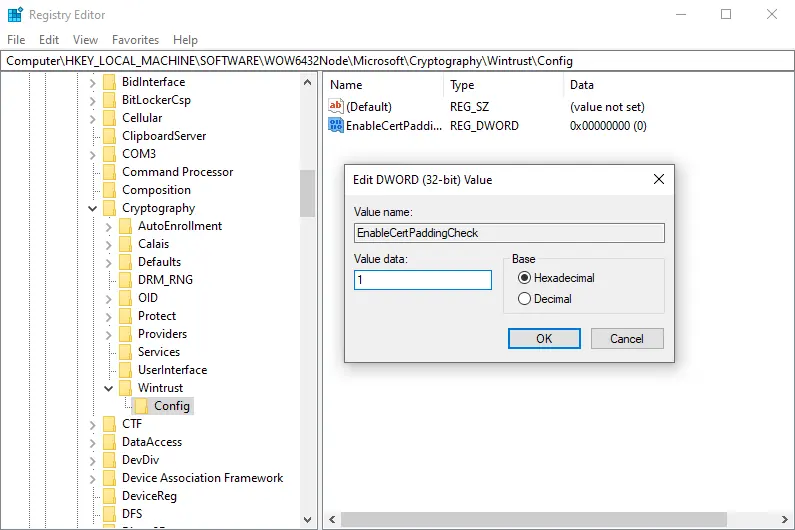Select the Config folder icon
Screen dimensions: 795x530
(141, 406)
